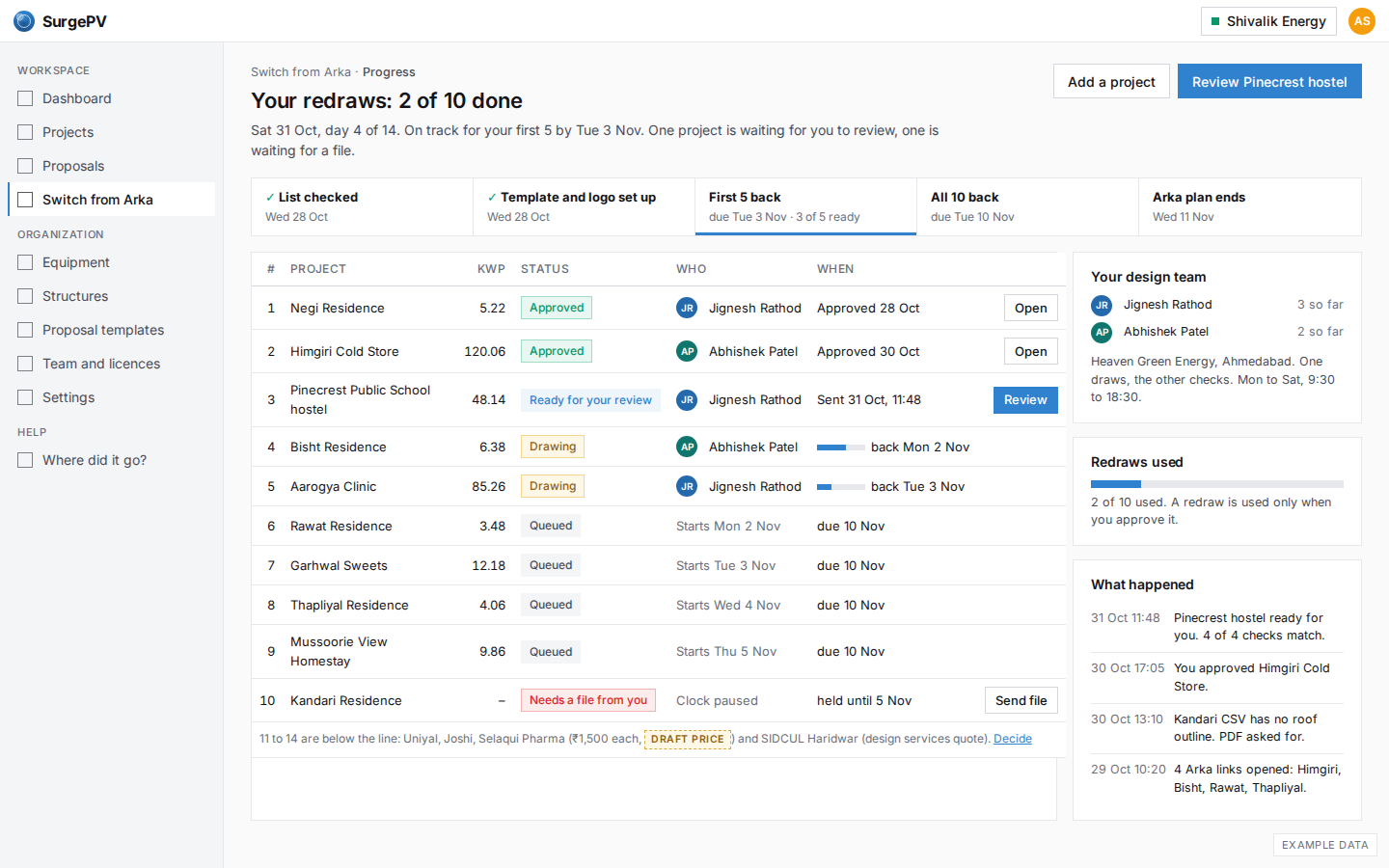Open Team and licences in the sidebar
The image size is (1389, 868).
(112, 364)
